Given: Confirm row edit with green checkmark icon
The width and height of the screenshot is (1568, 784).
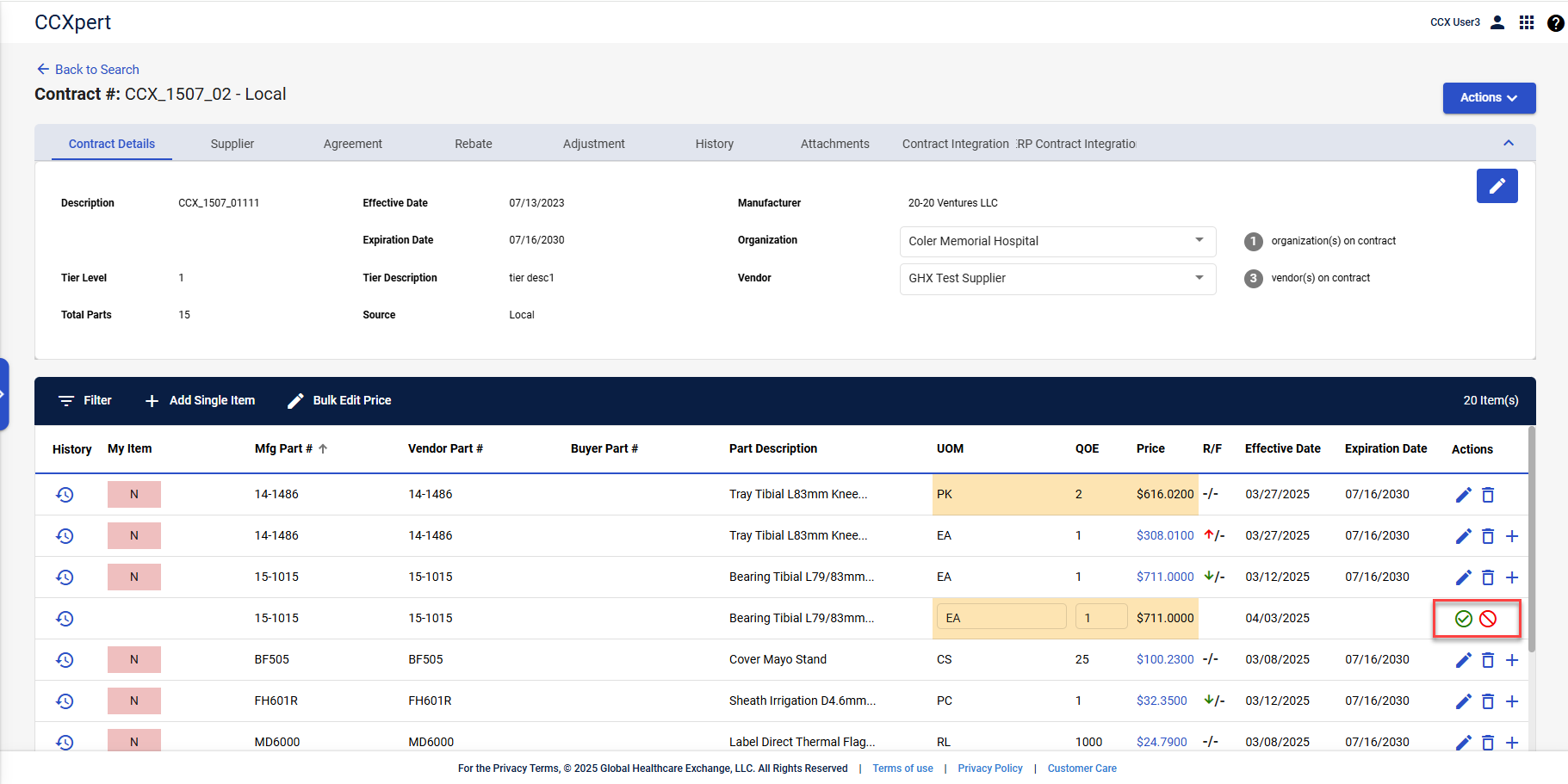Looking at the screenshot, I should 1463,619.
